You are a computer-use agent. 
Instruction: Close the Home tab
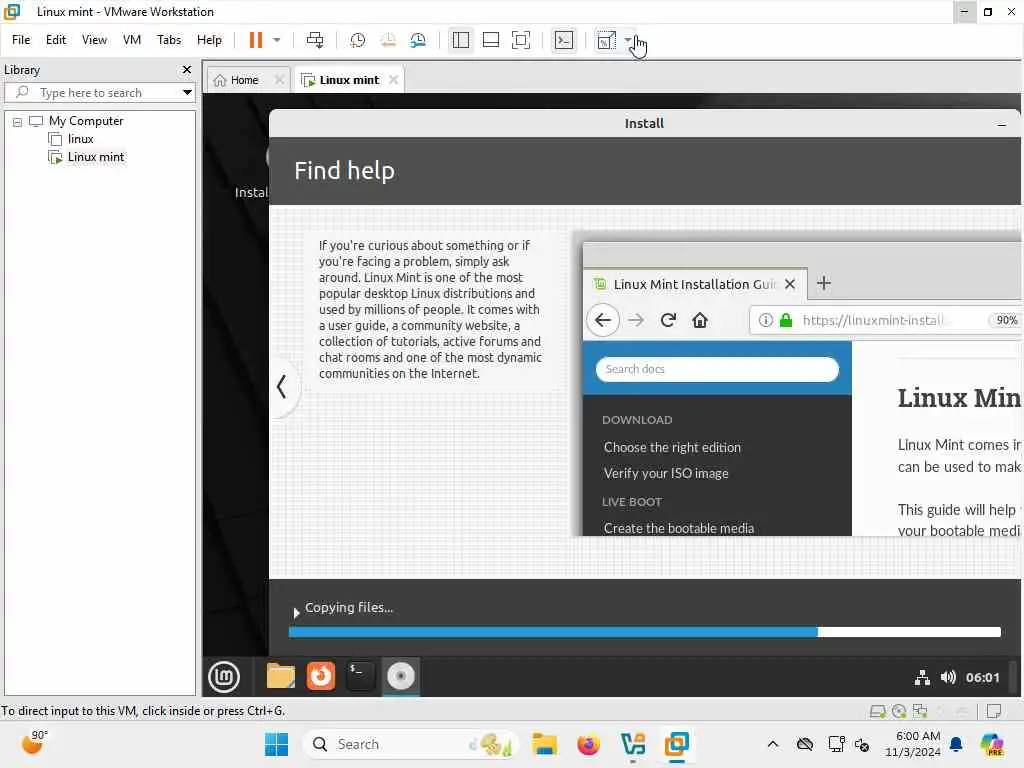coord(279,80)
